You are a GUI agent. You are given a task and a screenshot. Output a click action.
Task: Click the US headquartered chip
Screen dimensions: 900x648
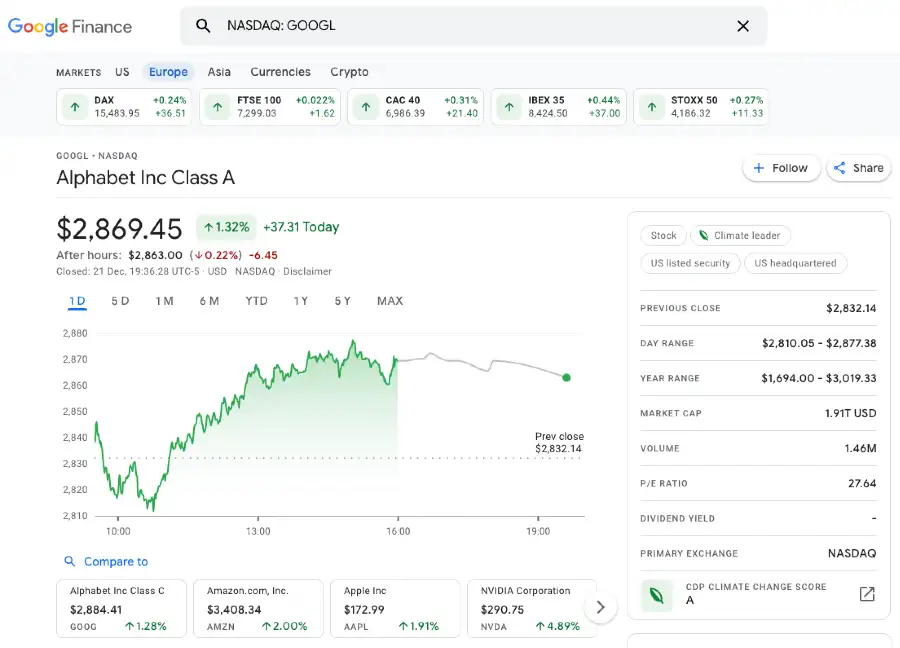795,263
